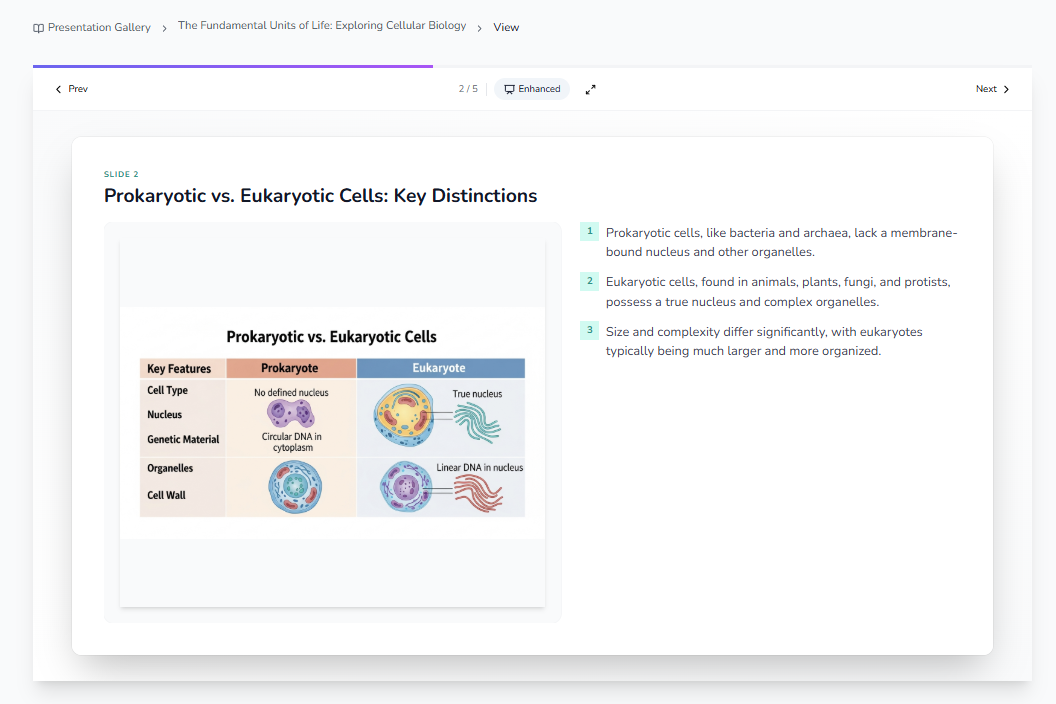This screenshot has height=704, width=1056.
Task: Click the SLIDE 2 label above the title
Action: pyautogui.click(x=121, y=174)
